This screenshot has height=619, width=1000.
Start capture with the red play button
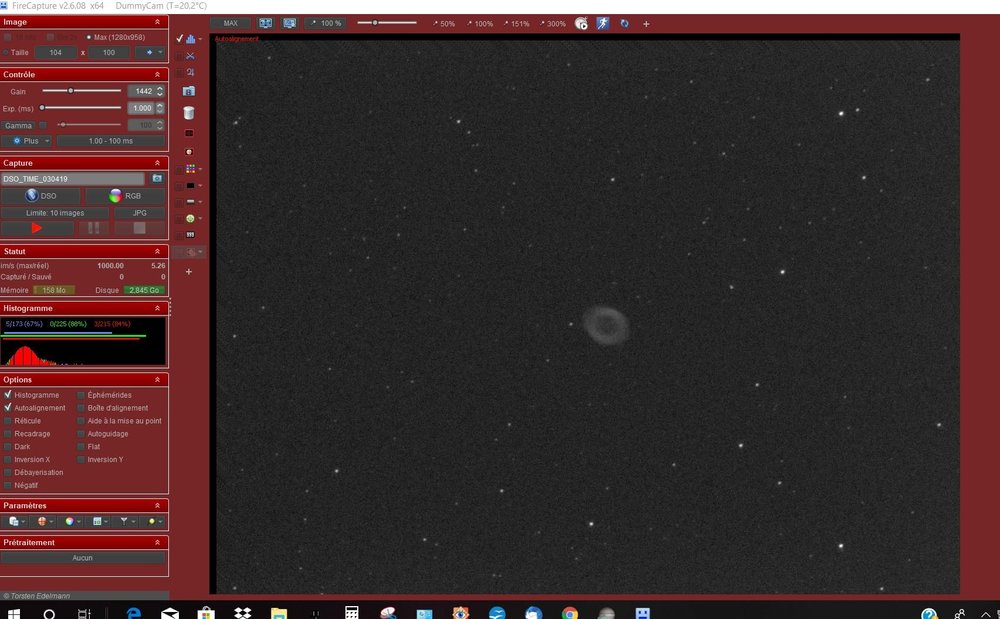pos(37,228)
